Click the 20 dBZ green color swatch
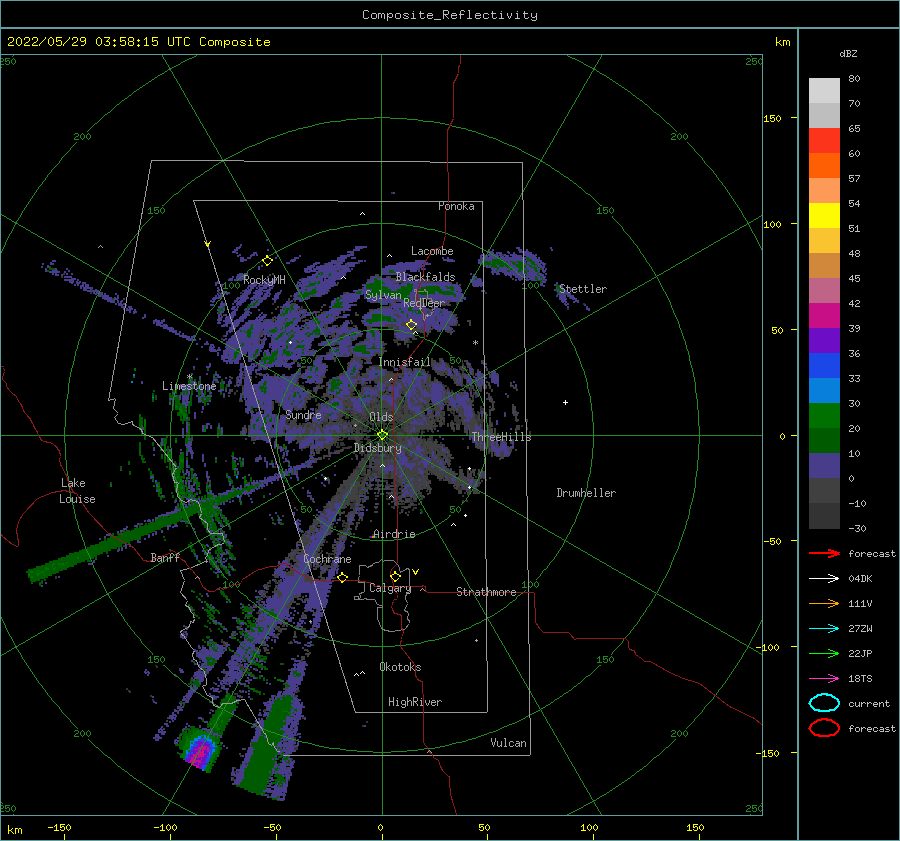900x841 pixels. pos(824,416)
